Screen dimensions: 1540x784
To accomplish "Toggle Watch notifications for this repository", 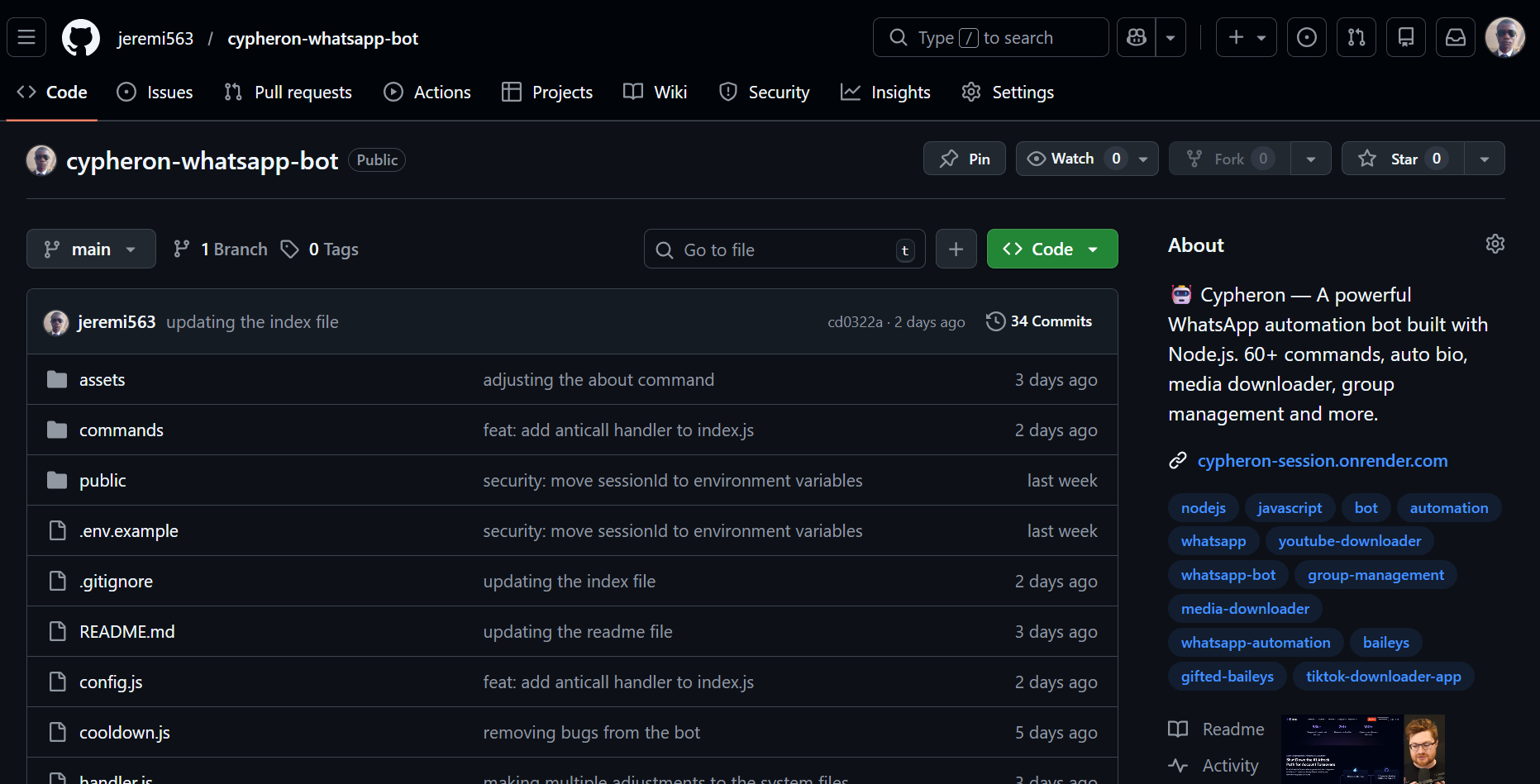I will pyautogui.click(x=1072, y=159).
